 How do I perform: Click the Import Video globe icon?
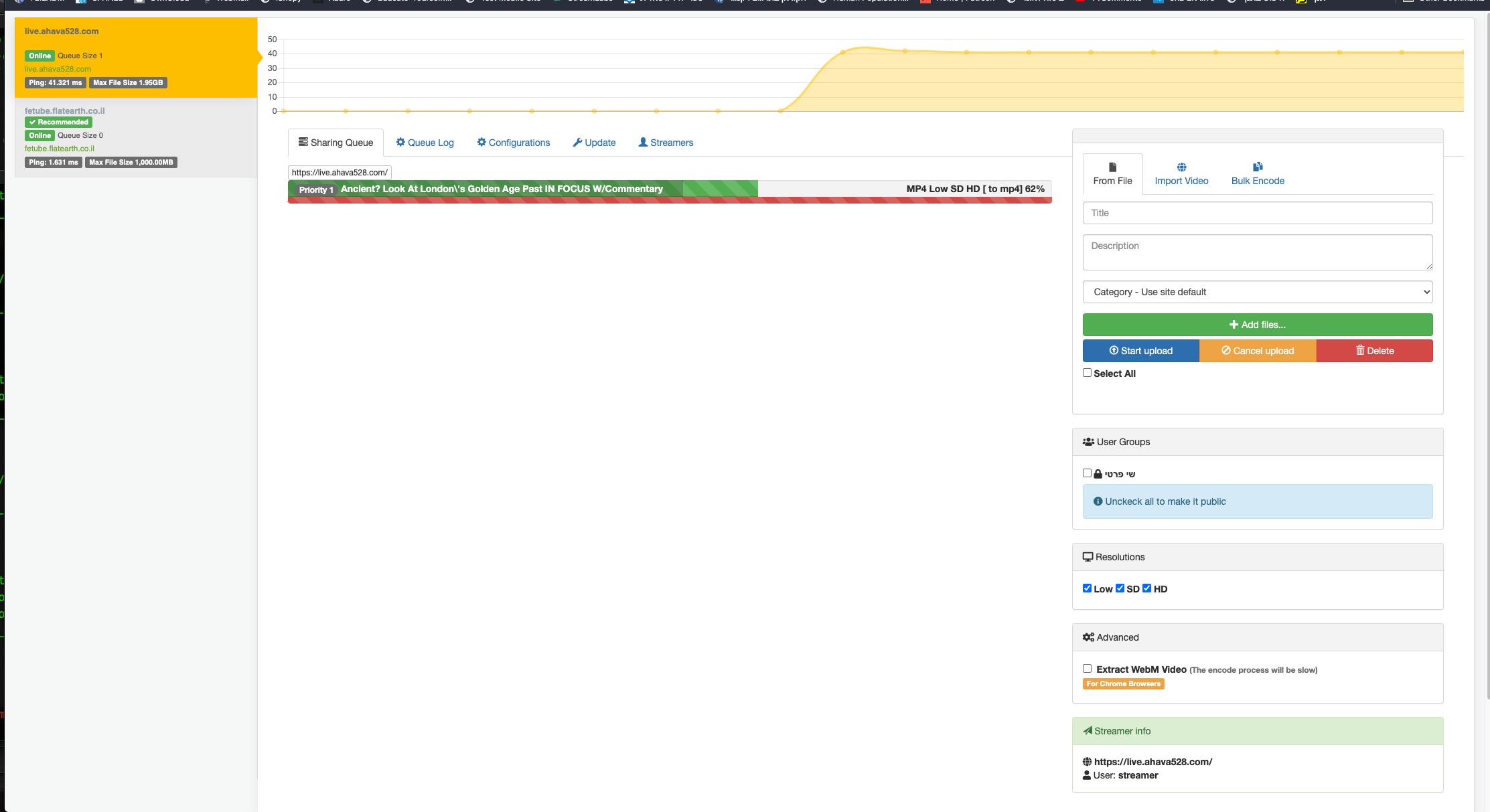click(x=1181, y=167)
